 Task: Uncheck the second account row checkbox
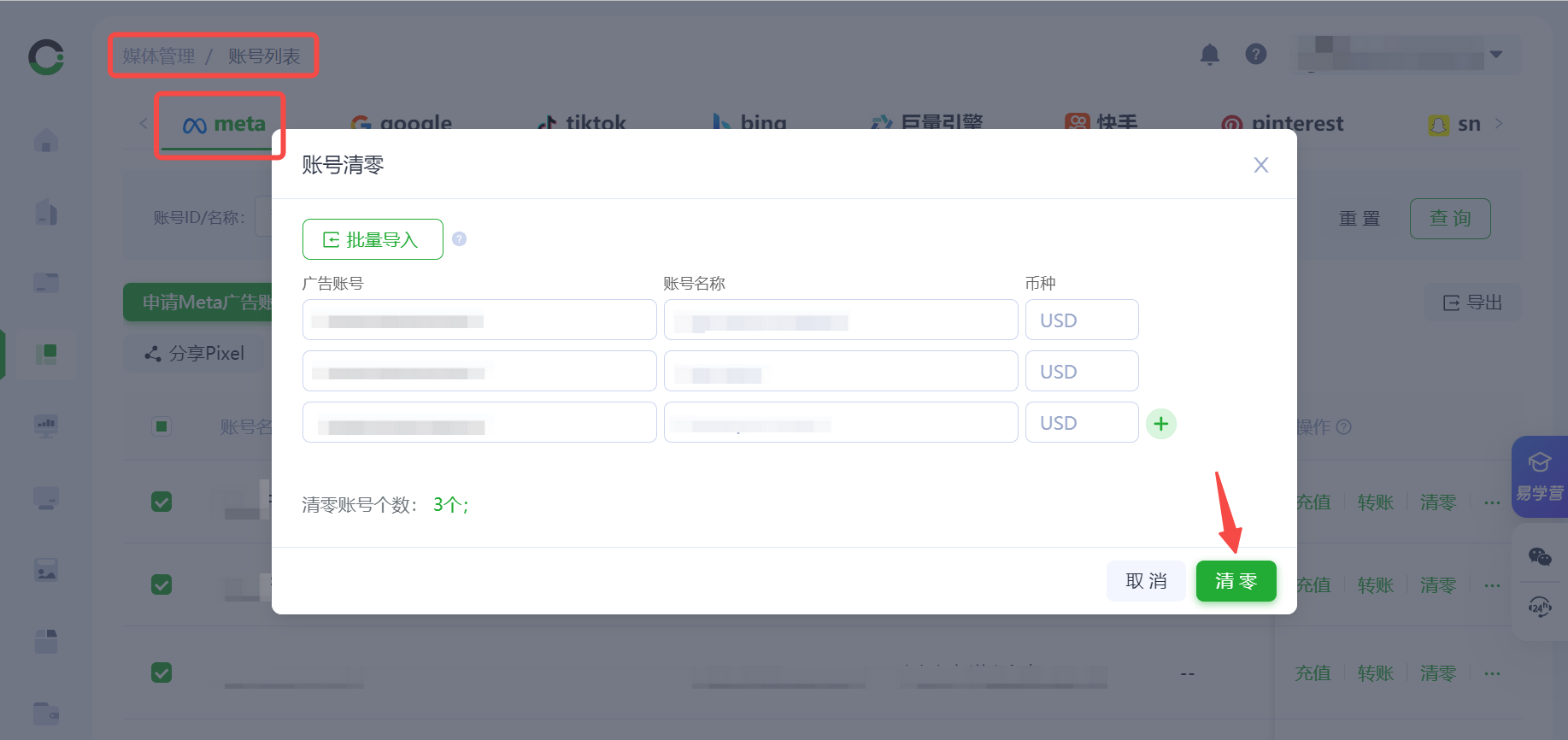tap(161, 584)
